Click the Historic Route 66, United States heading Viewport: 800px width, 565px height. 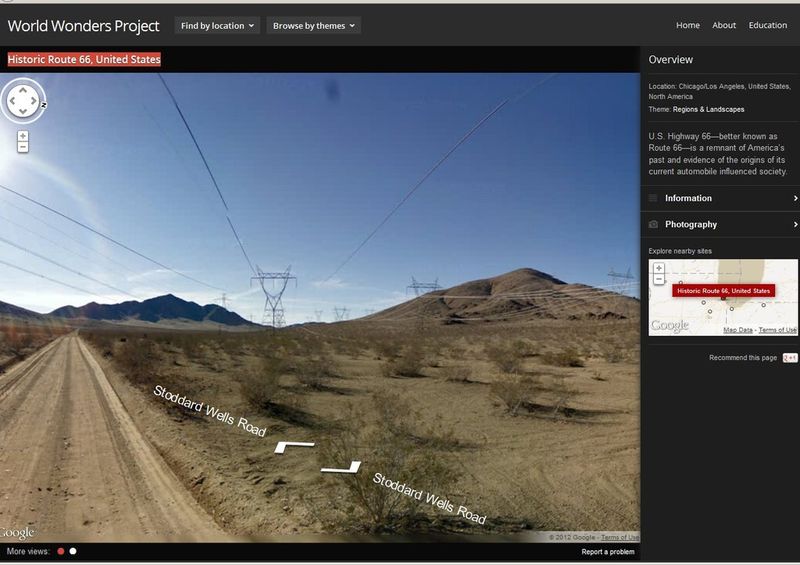tap(84, 59)
